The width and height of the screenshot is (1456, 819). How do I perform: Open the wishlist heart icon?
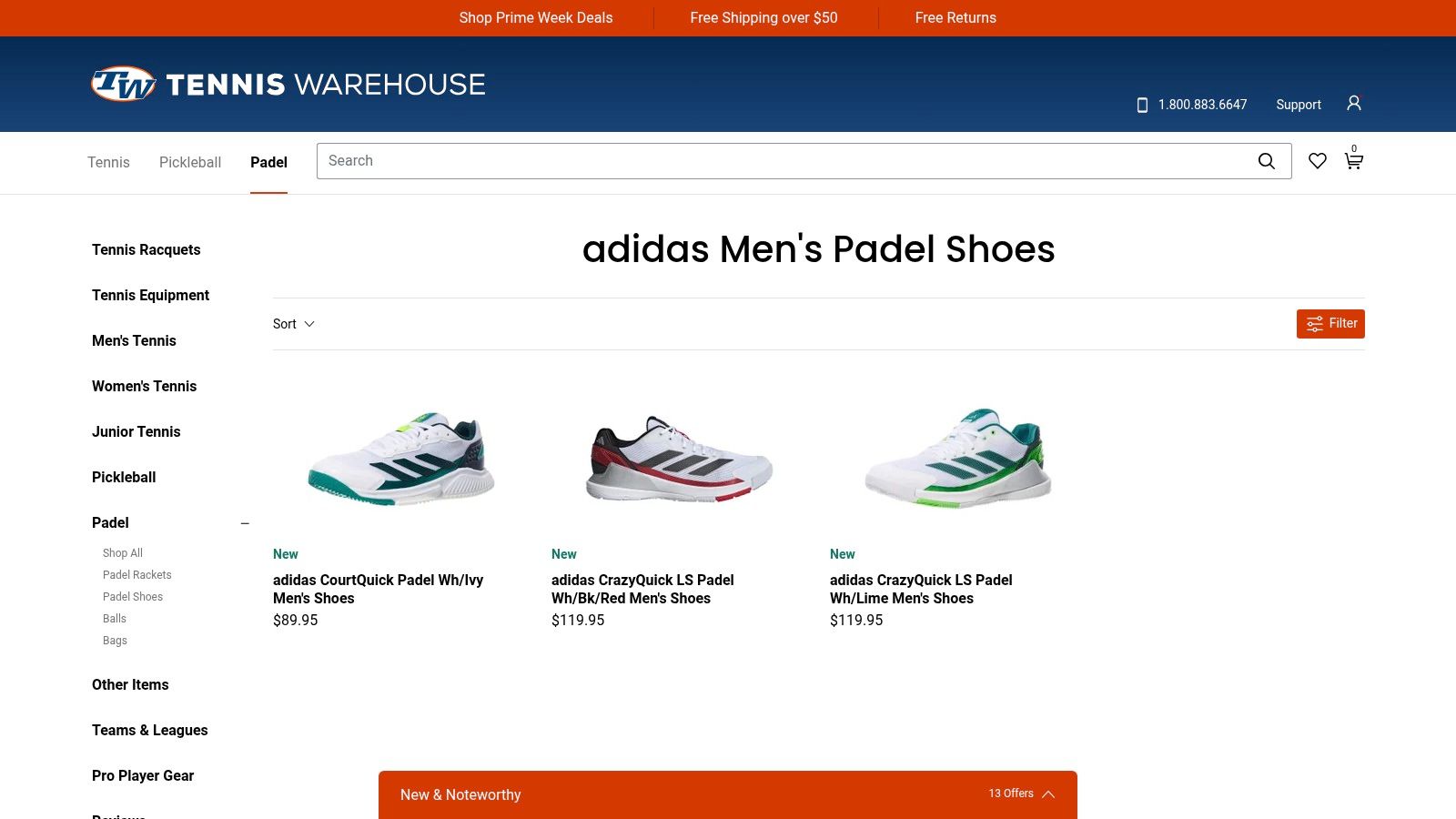1317,161
